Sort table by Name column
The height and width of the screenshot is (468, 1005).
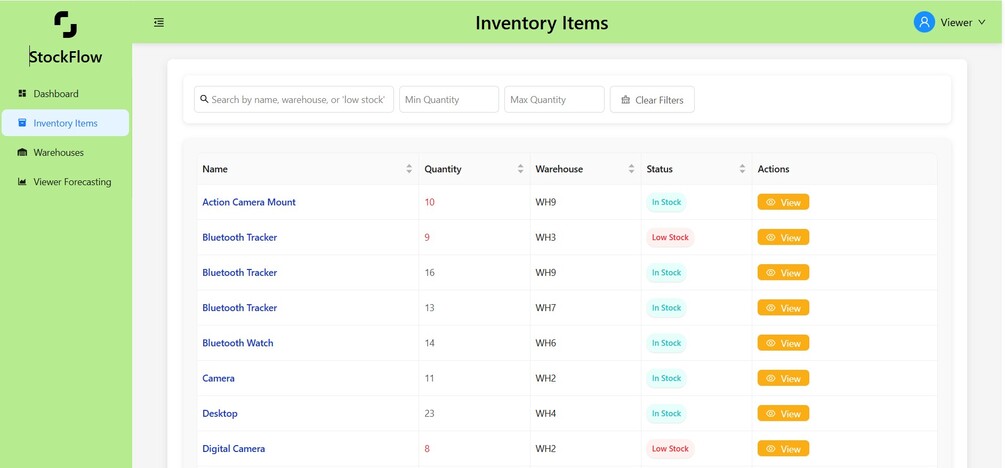click(x=408, y=169)
